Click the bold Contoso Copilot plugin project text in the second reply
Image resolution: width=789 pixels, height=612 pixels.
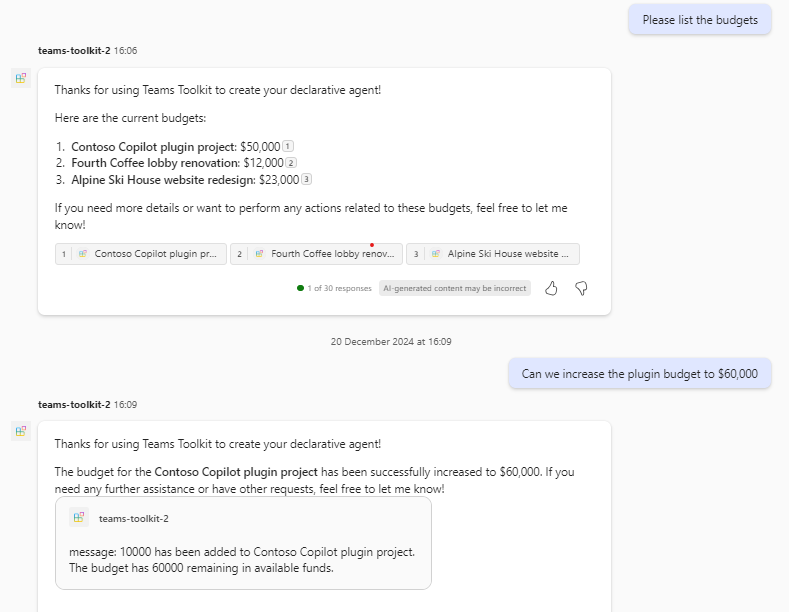[x=236, y=472]
